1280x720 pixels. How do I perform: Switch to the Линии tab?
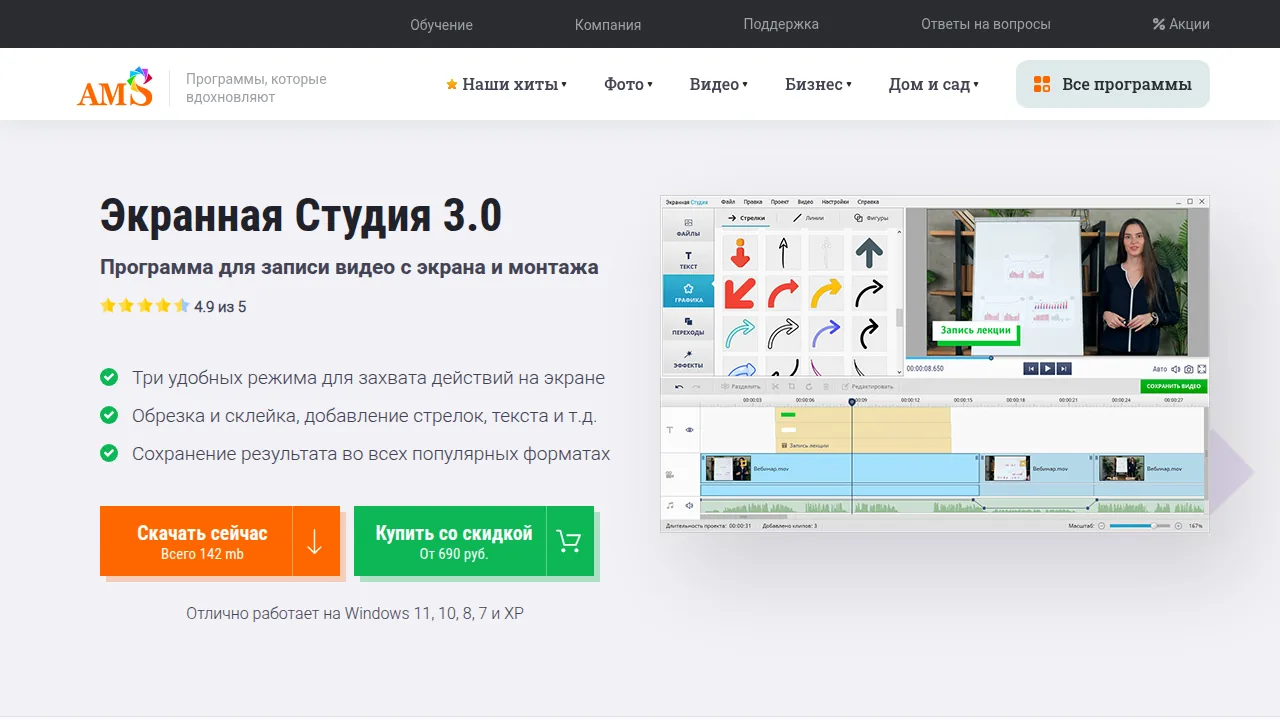click(808, 217)
